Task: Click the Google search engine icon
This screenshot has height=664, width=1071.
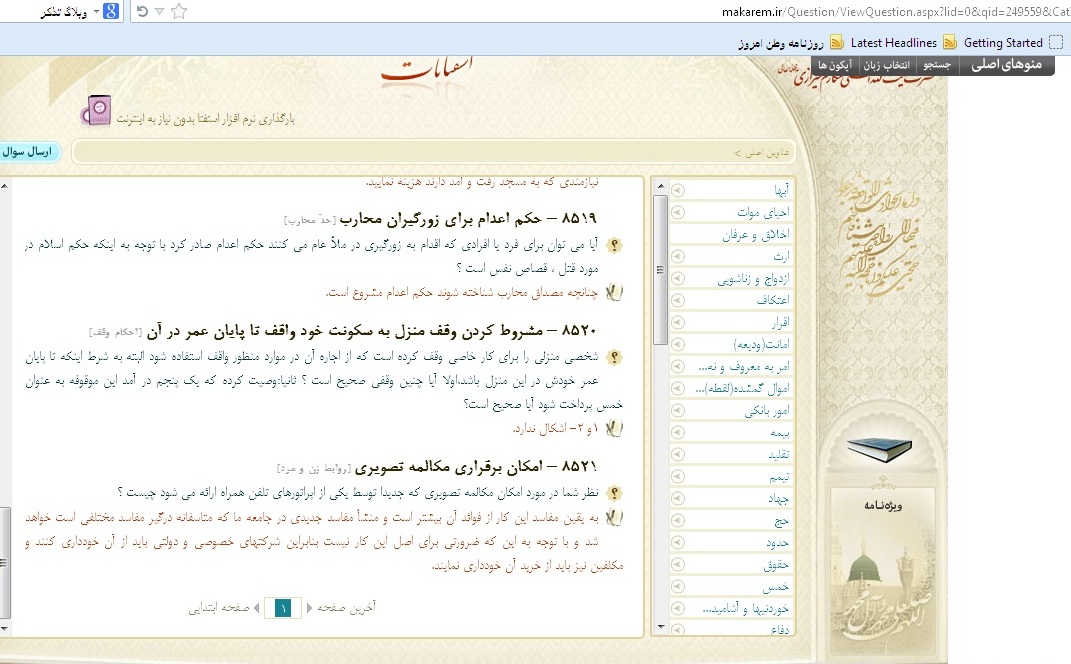Action: pyautogui.click(x=111, y=11)
